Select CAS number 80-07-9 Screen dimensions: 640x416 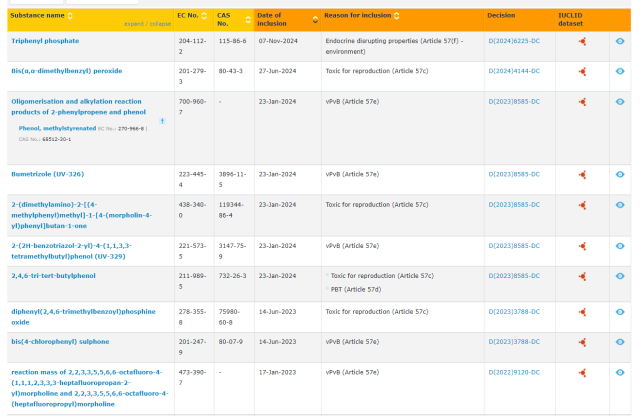pyautogui.click(x=231, y=342)
